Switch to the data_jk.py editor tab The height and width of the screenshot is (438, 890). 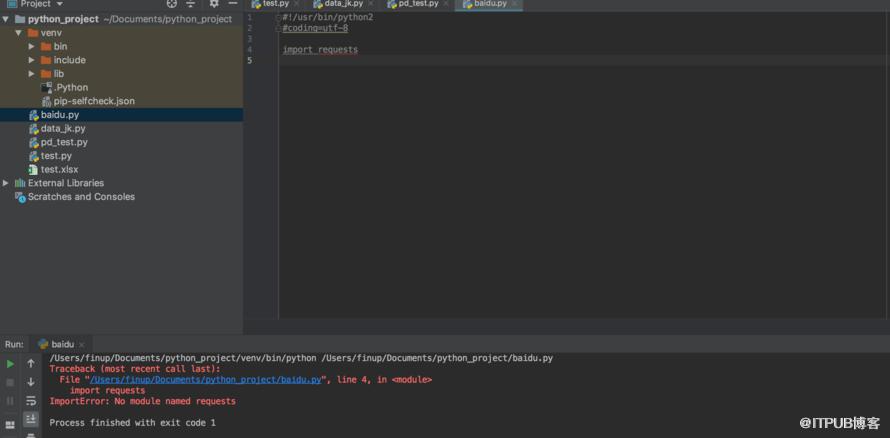[342, 4]
